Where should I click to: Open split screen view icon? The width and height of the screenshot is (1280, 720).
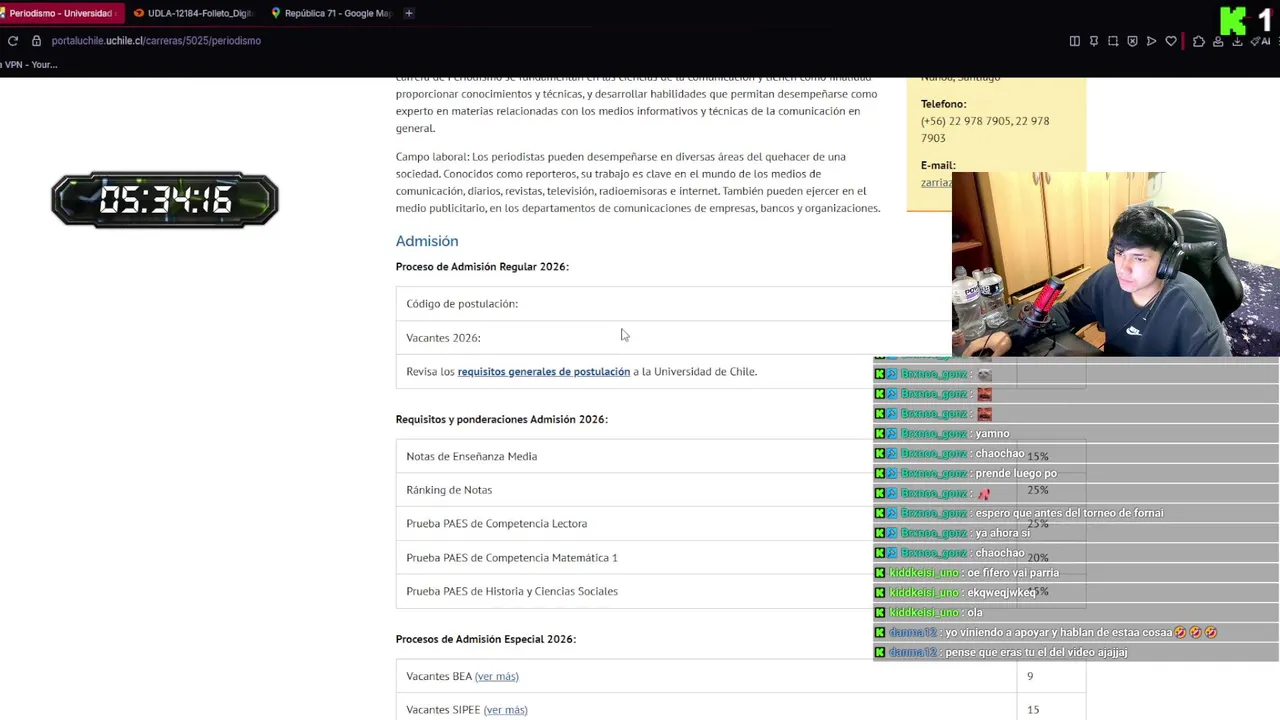pos(1075,41)
